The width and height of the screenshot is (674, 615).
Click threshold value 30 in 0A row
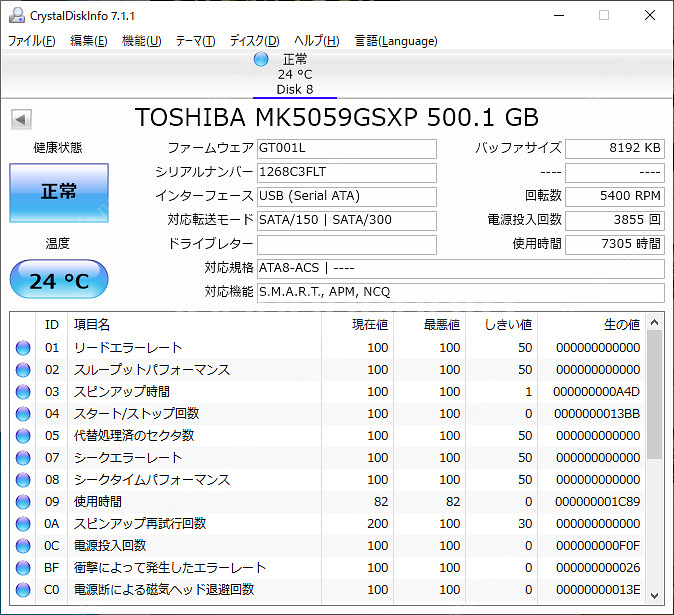pyautogui.click(x=525, y=523)
